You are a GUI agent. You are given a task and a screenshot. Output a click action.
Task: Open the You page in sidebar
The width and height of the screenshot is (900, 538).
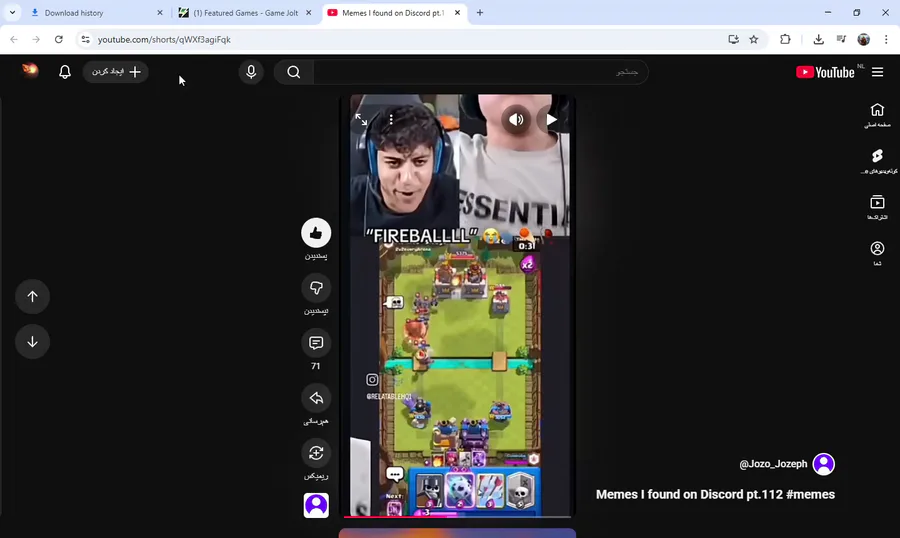click(x=877, y=253)
